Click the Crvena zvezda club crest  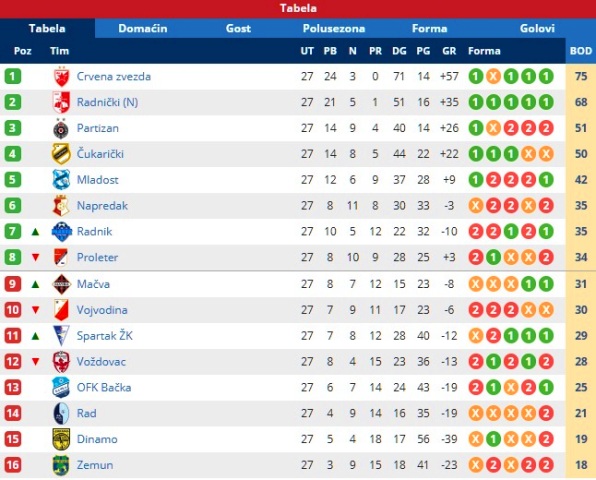(x=61, y=76)
